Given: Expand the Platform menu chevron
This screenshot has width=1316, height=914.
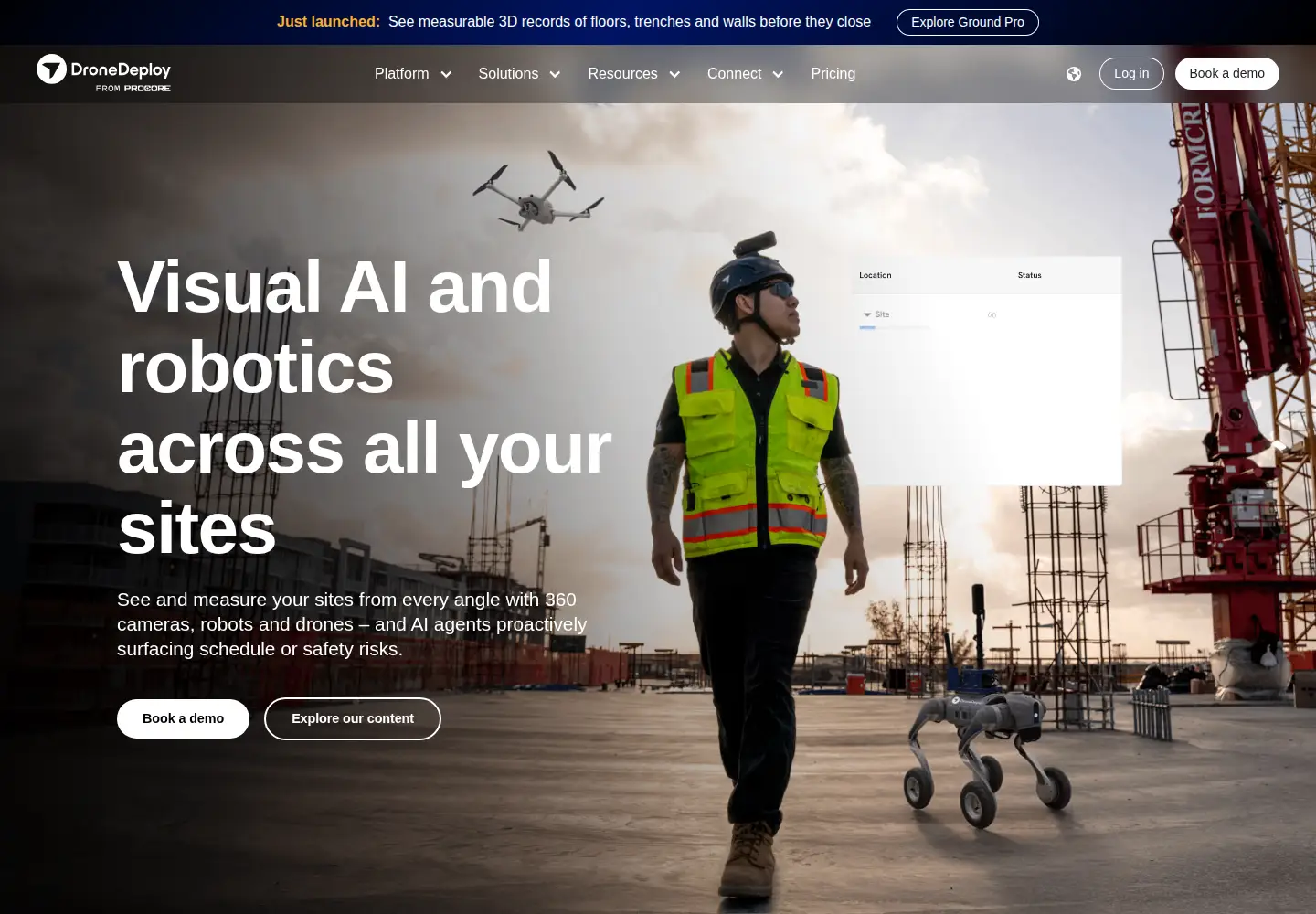Looking at the screenshot, I should [x=446, y=75].
